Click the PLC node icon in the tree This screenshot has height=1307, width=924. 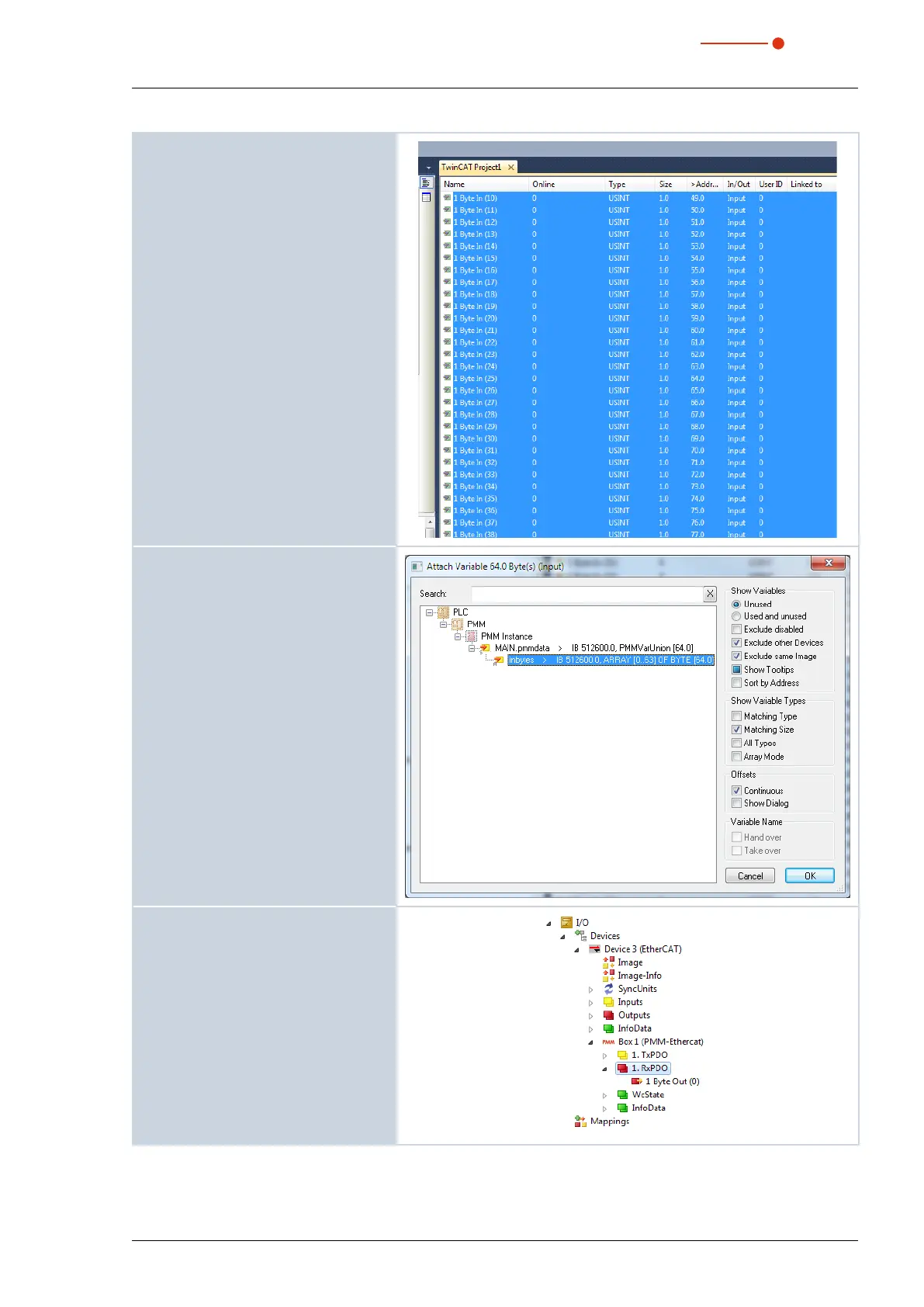(444, 612)
